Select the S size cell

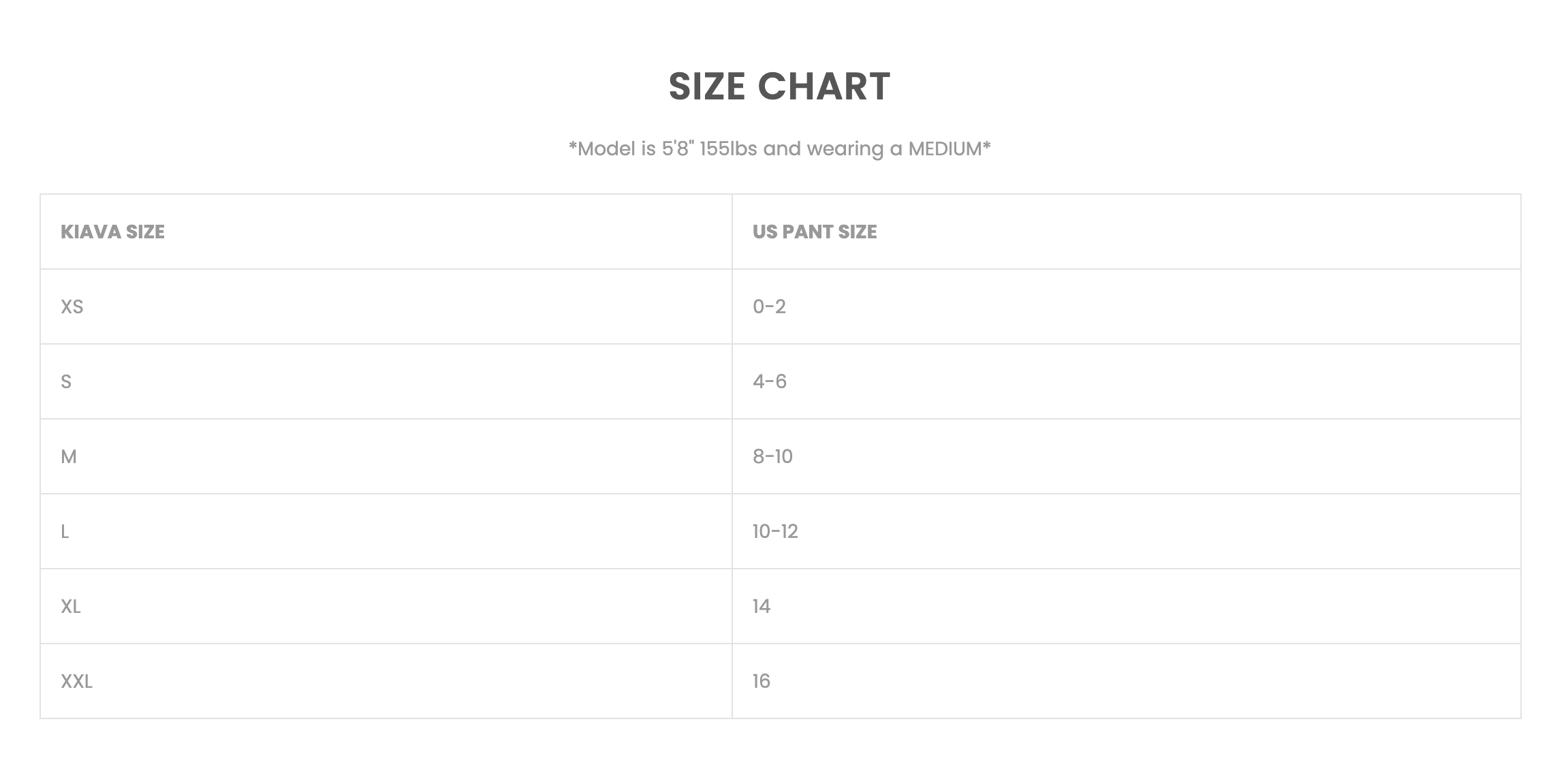click(x=66, y=381)
